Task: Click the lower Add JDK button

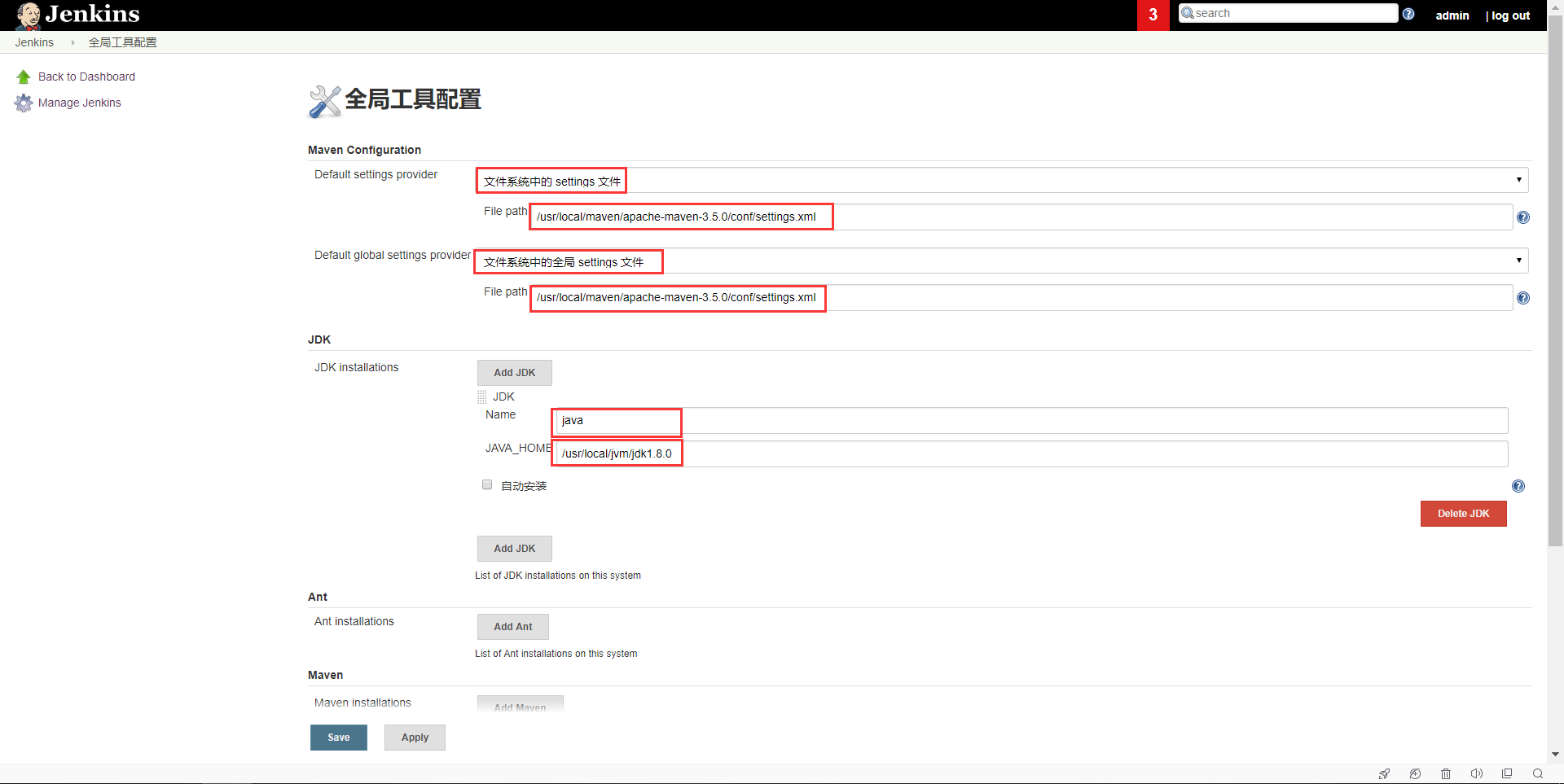Action: click(x=515, y=549)
